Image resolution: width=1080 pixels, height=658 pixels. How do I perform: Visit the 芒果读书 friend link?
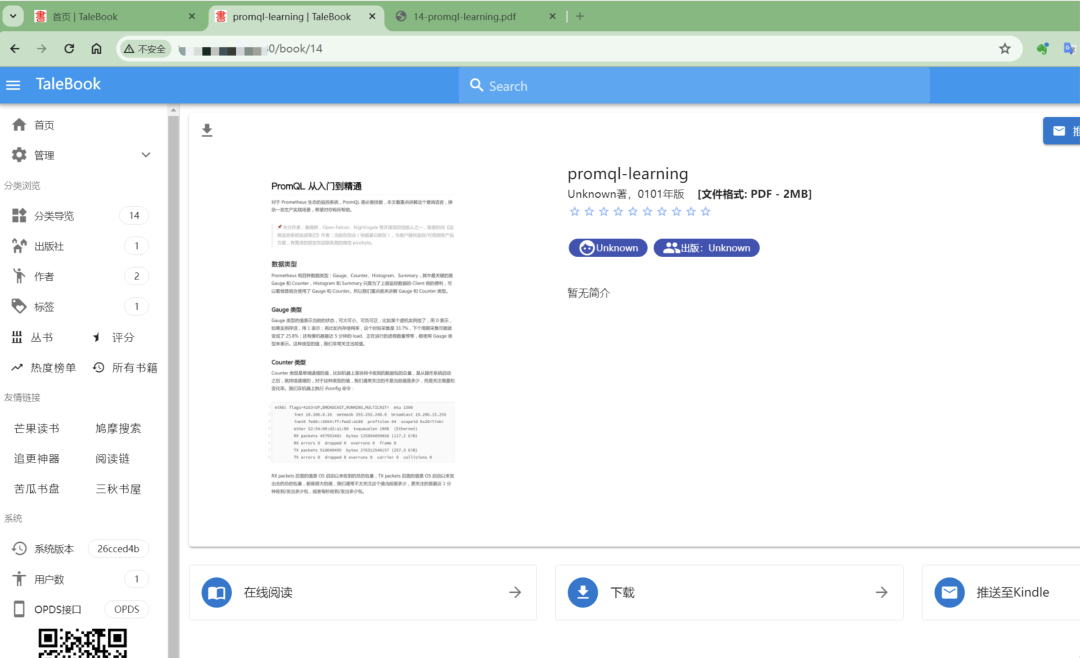tap(37, 429)
